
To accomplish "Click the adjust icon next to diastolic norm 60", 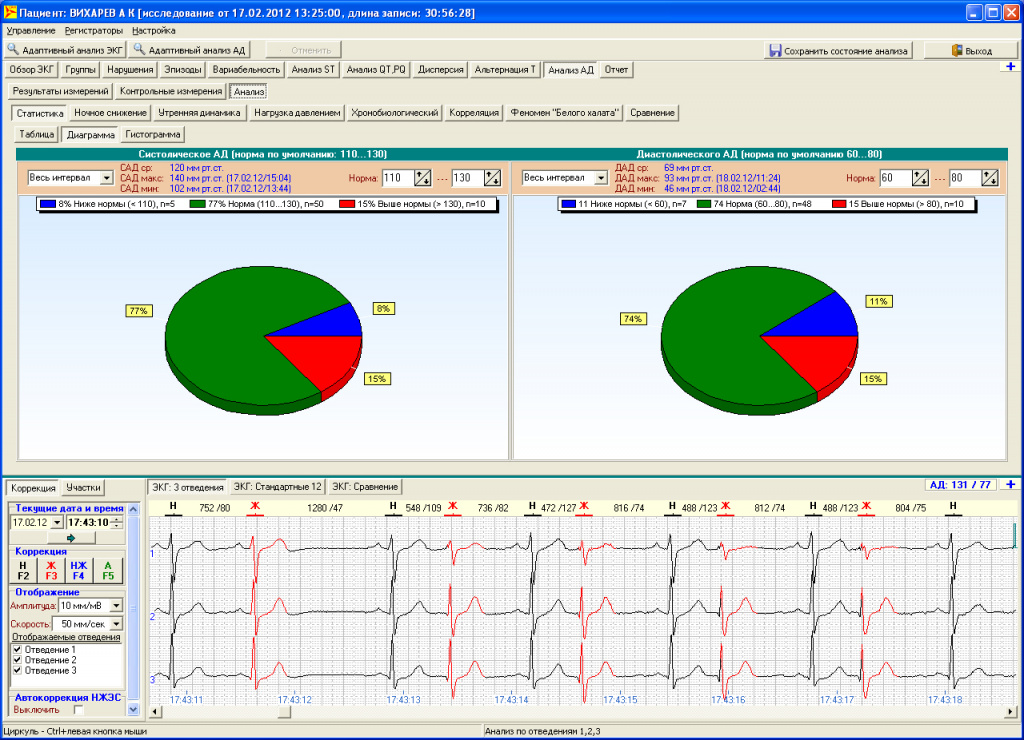I will pos(920,178).
